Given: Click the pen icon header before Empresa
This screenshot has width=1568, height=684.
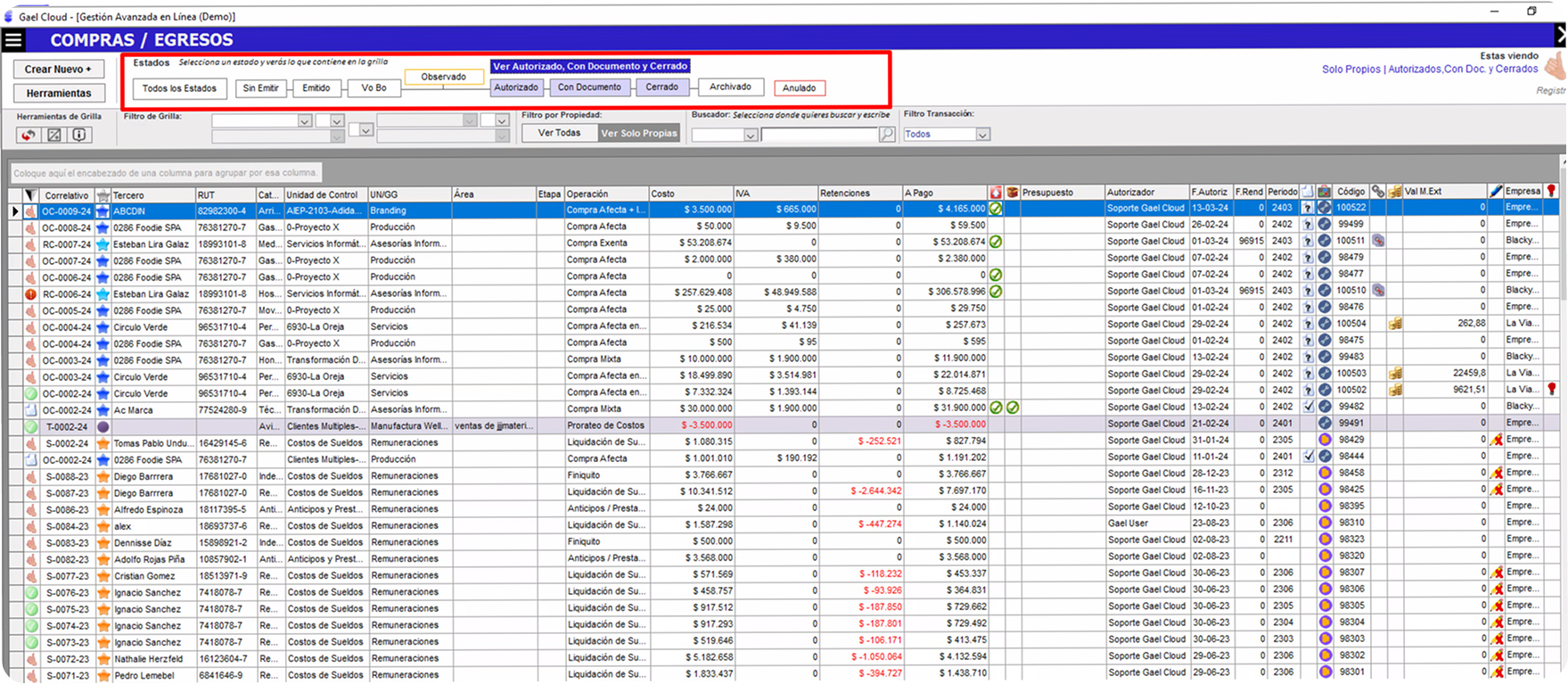Looking at the screenshot, I should click(1496, 192).
